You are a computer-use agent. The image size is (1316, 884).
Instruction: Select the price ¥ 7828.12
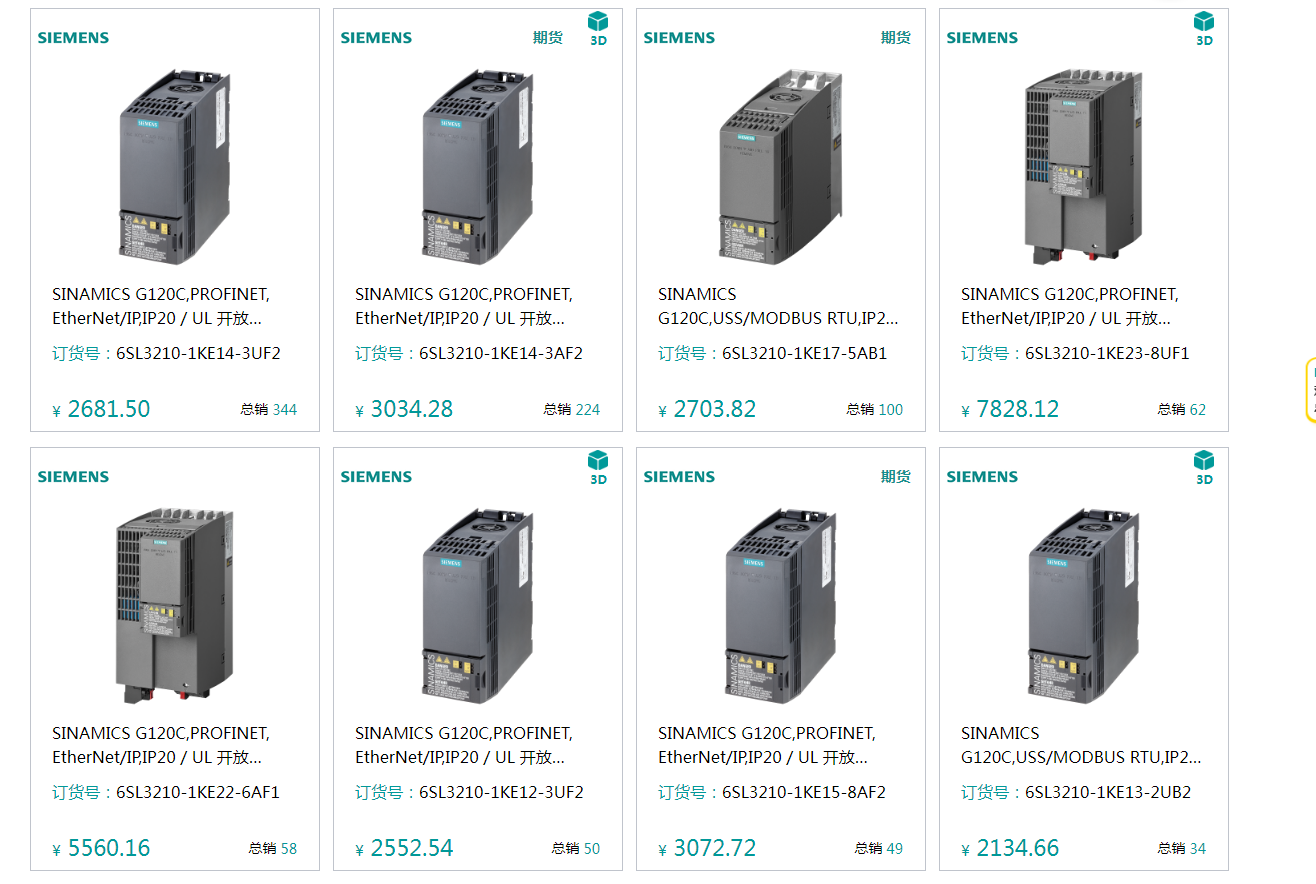click(x=1010, y=409)
